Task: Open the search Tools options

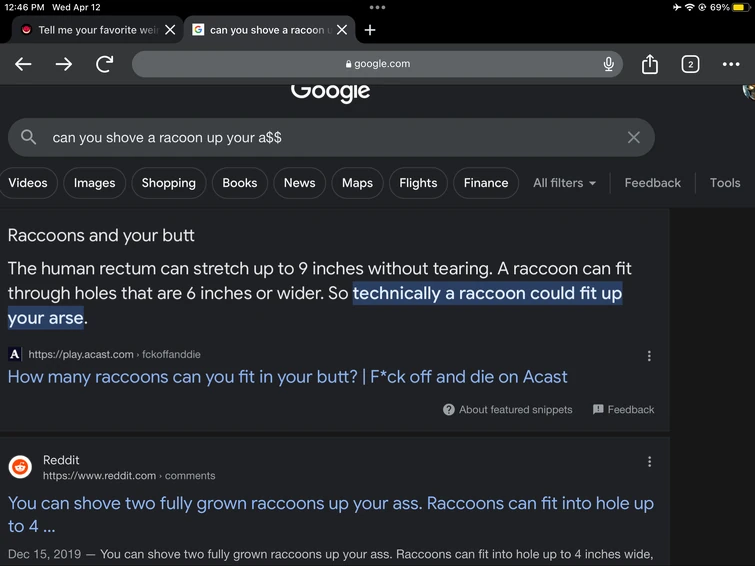Action: click(x=725, y=183)
